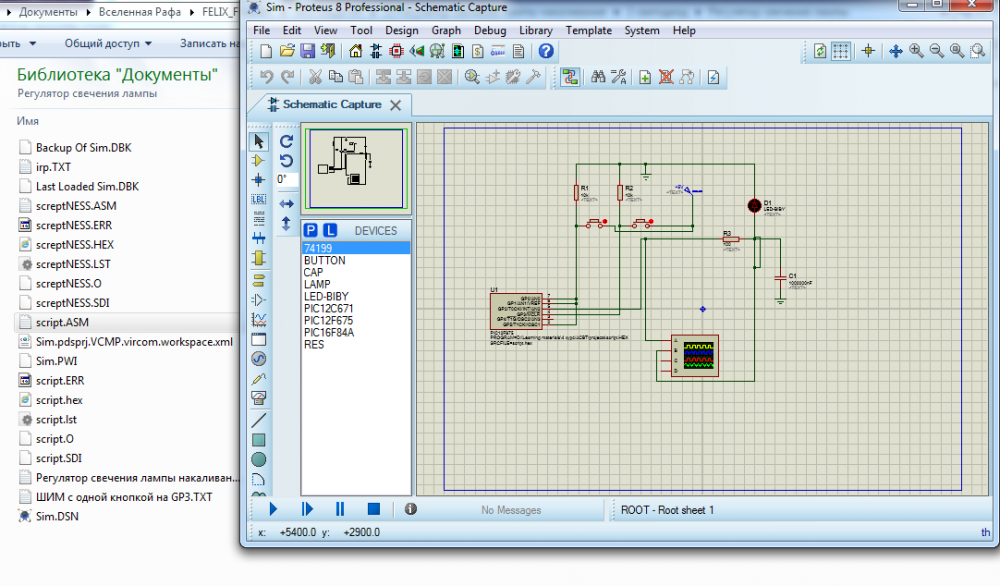The width and height of the screenshot is (1000, 586).
Task: Click the Save Project icon in toolbar
Action: tap(307, 51)
